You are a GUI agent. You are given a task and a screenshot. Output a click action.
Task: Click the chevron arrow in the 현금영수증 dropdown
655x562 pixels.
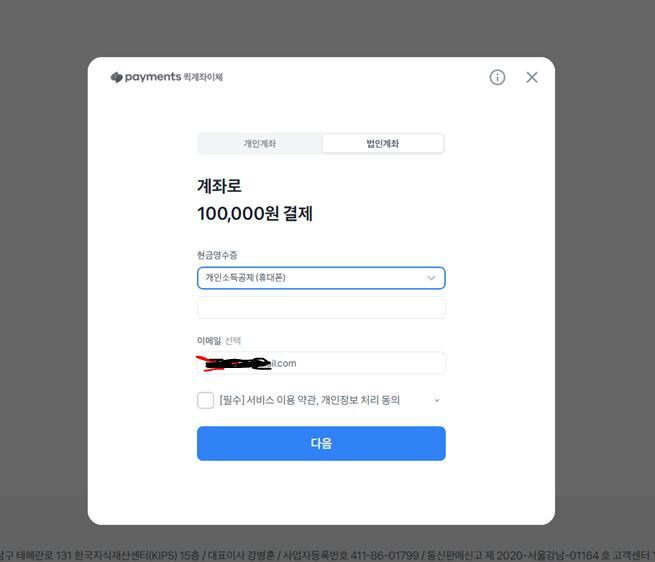(x=431, y=278)
